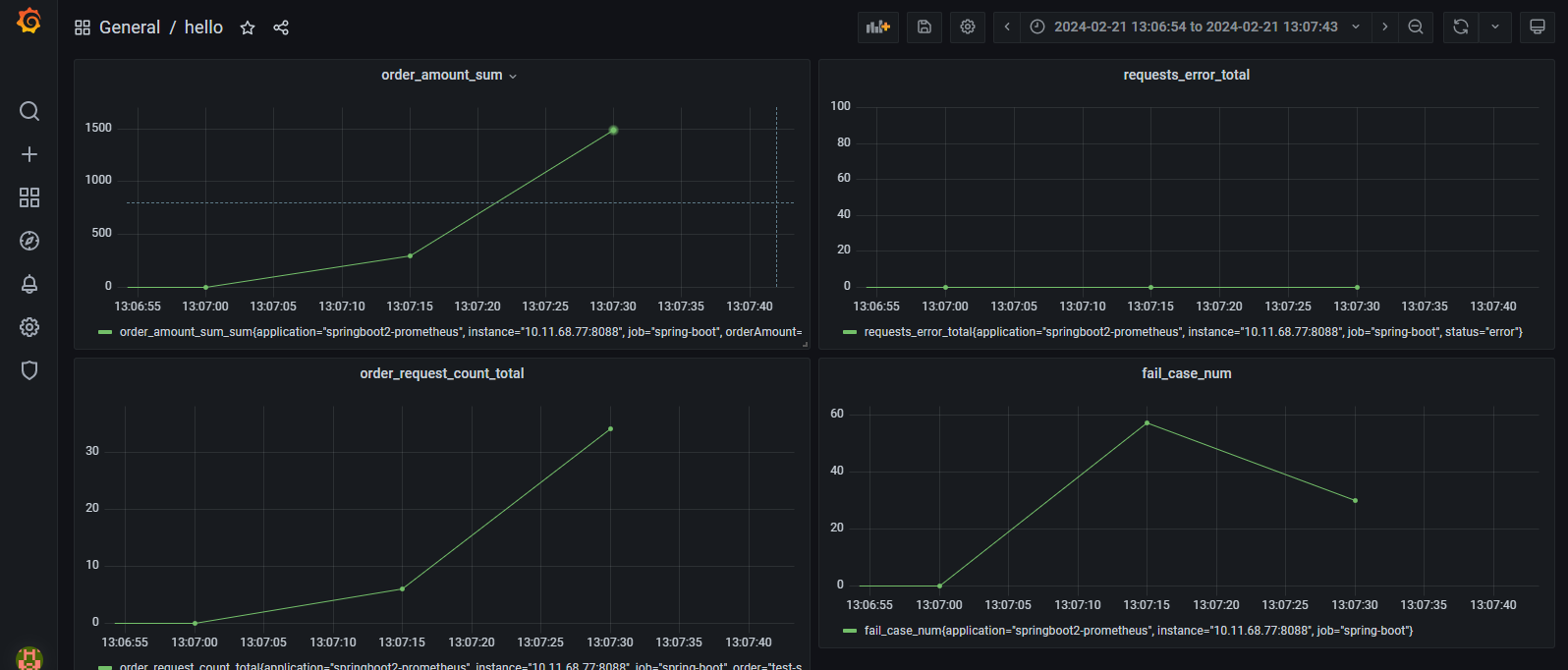Click the General folder breadcrumb
Viewport: 1568px width, 670px height.
coord(130,28)
